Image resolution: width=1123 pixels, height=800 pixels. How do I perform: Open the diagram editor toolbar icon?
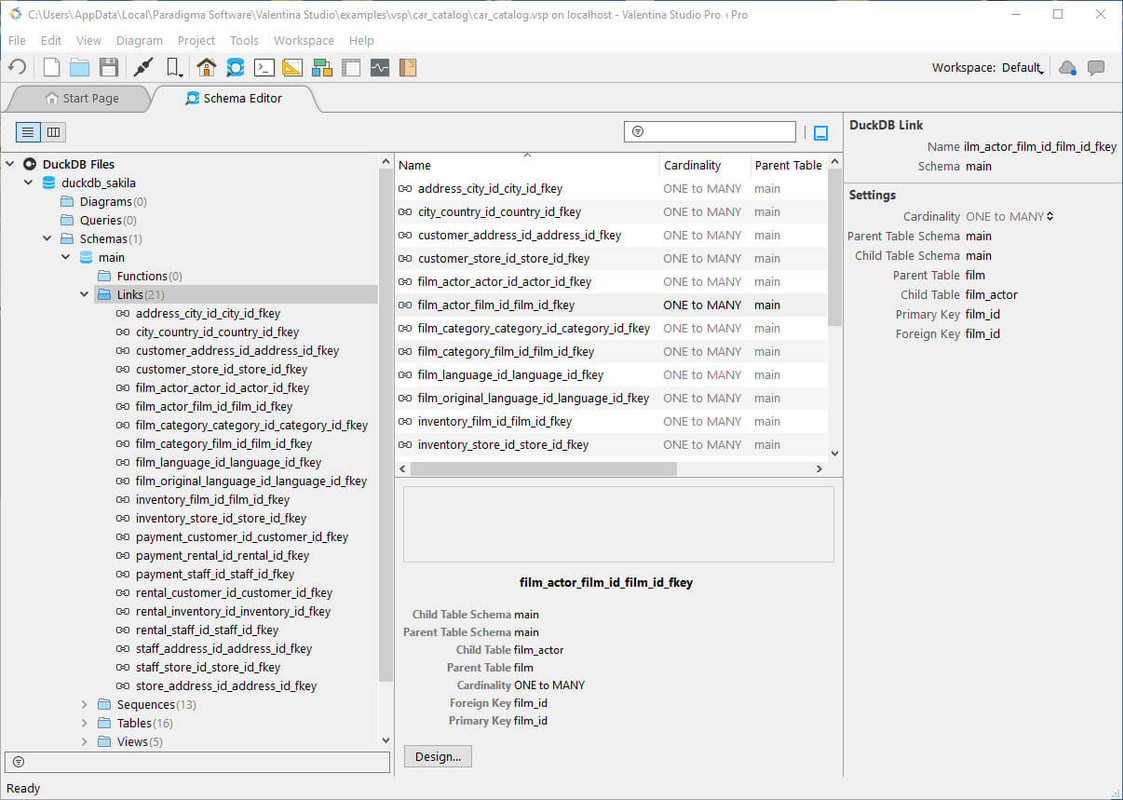[322, 67]
